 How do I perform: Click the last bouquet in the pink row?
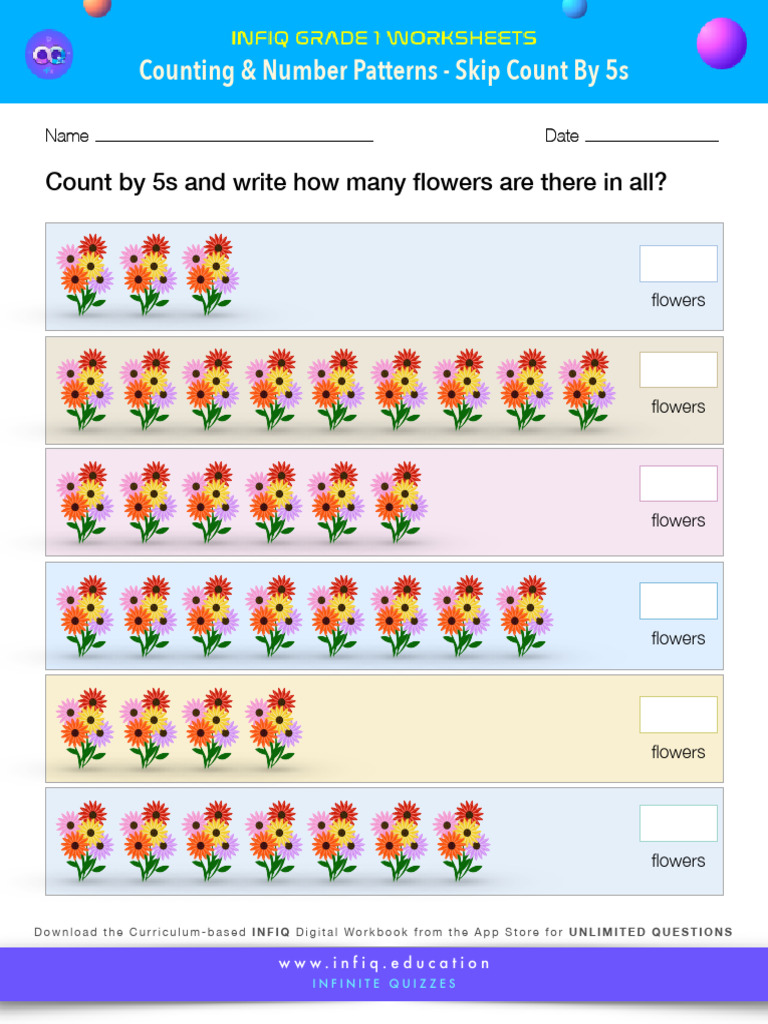click(398, 502)
